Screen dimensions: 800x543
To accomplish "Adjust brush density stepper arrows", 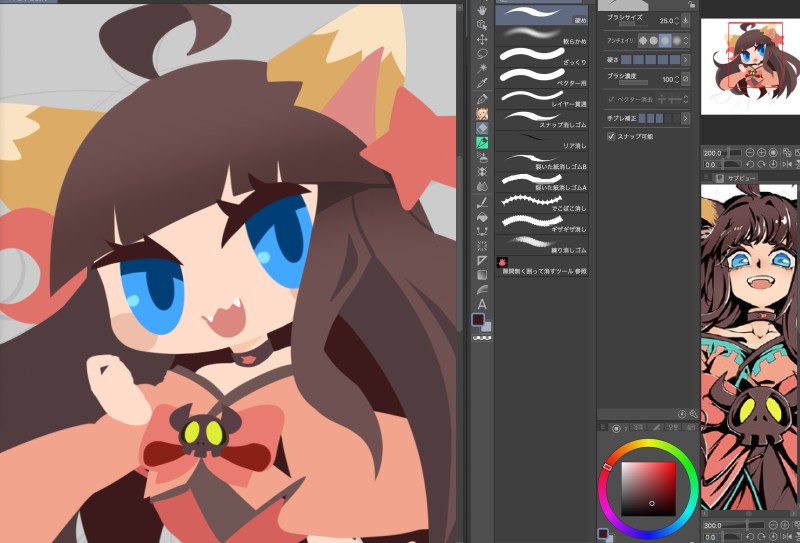I will click(677, 79).
